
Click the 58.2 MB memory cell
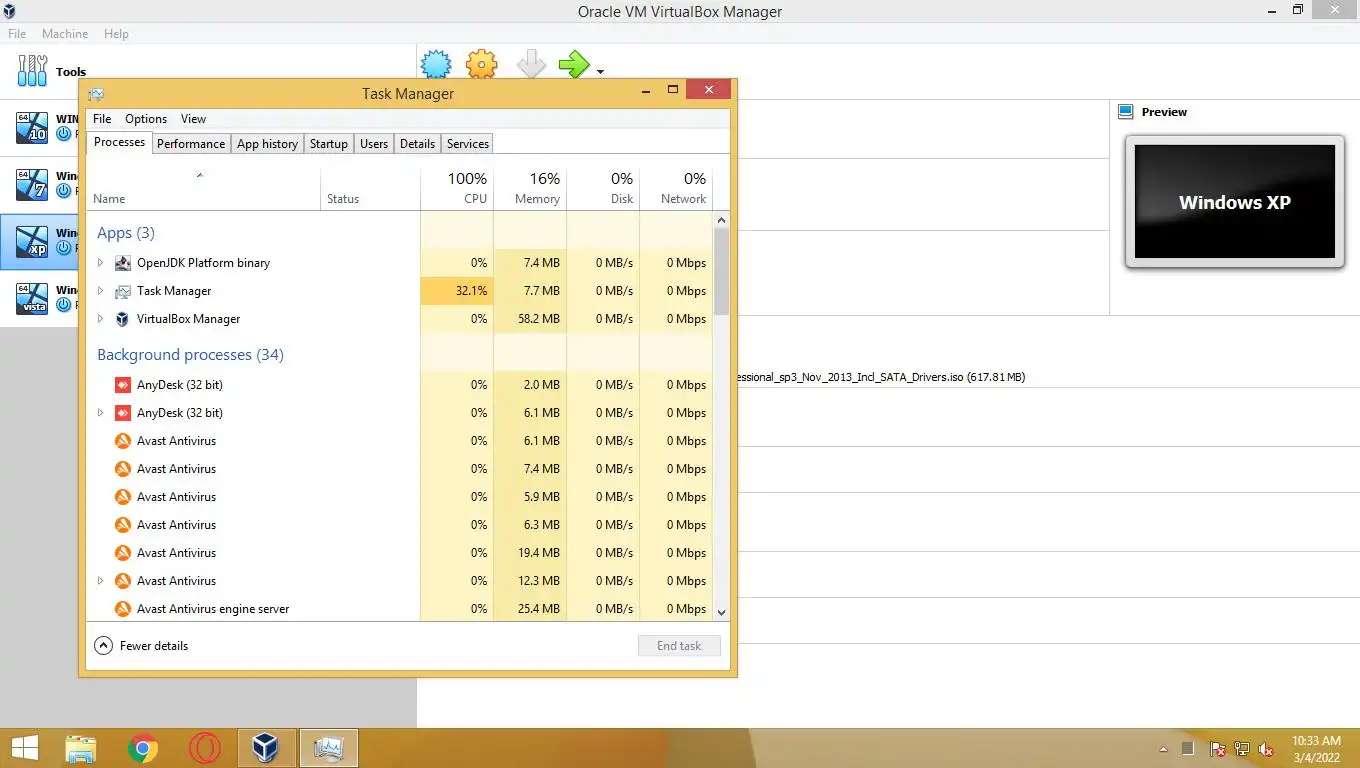(530, 319)
